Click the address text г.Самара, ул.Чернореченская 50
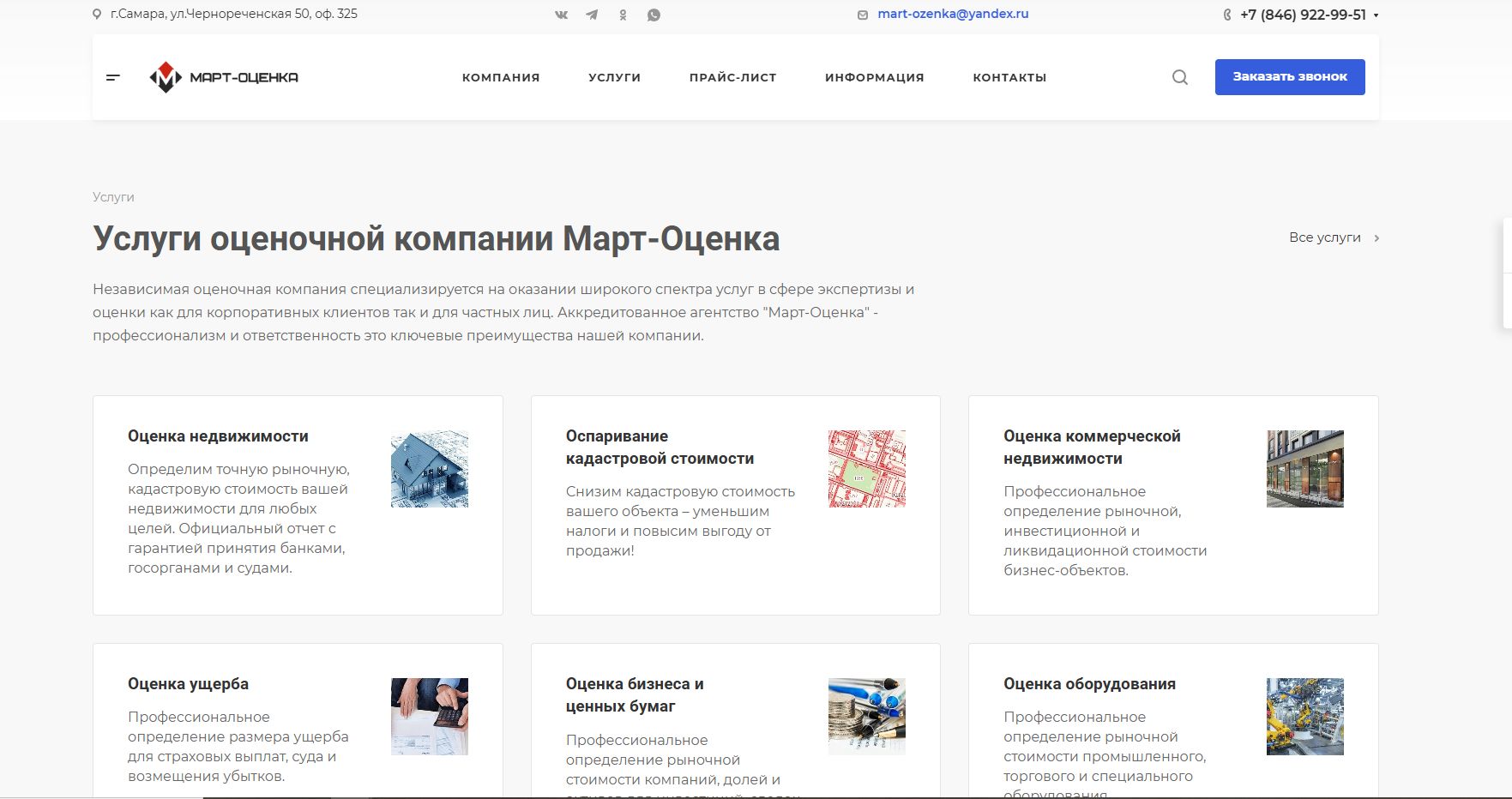The image size is (1512, 799). [234, 15]
